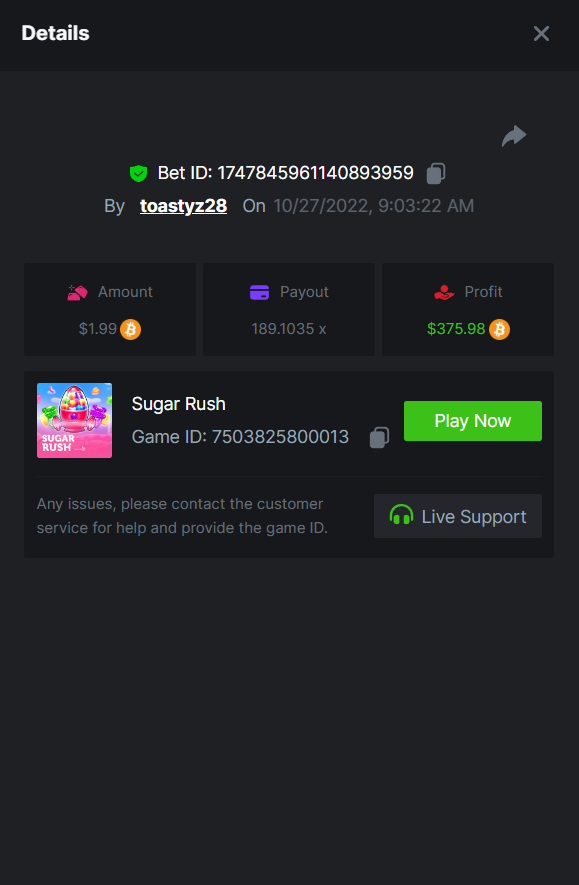Copy the Game ID with copy icon
Image resolution: width=579 pixels, height=885 pixels.
[x=379, y=437]
